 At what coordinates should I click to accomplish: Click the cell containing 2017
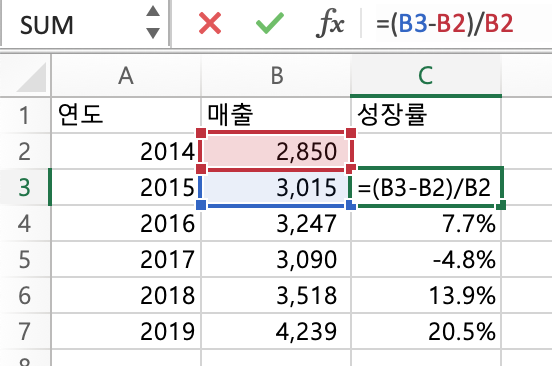(126, 259)
